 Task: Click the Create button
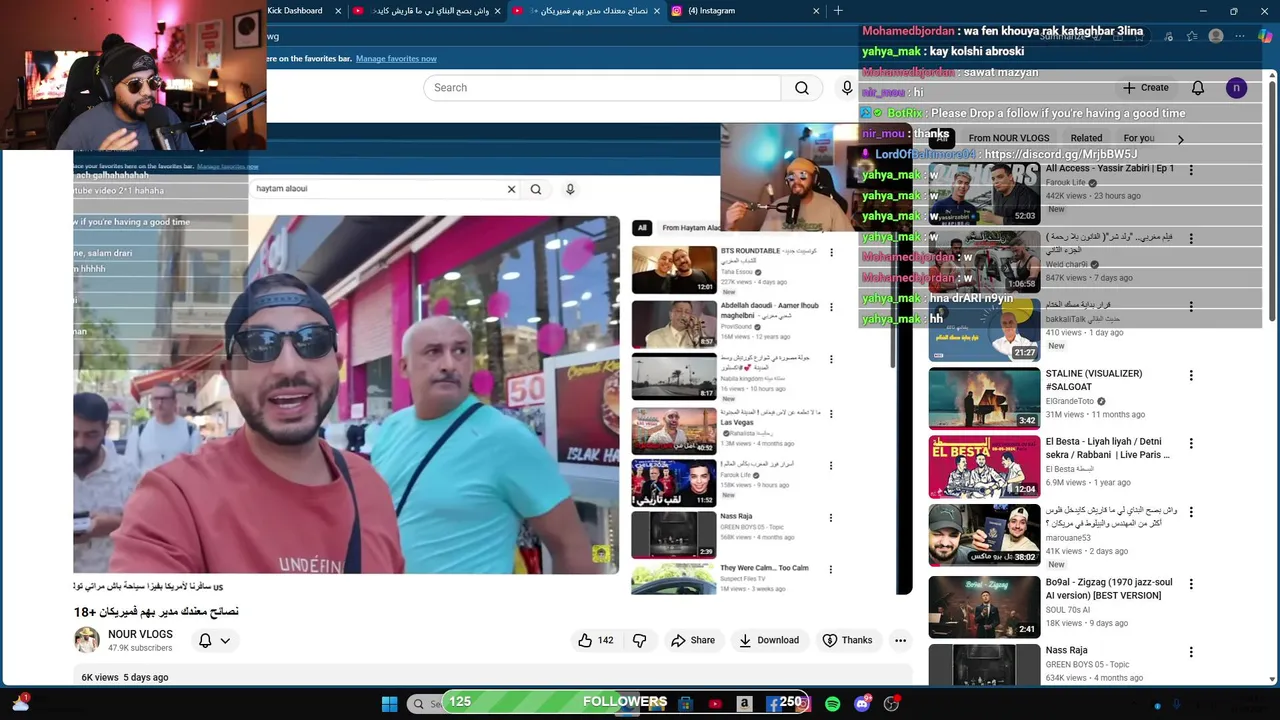coord(1145,88)
